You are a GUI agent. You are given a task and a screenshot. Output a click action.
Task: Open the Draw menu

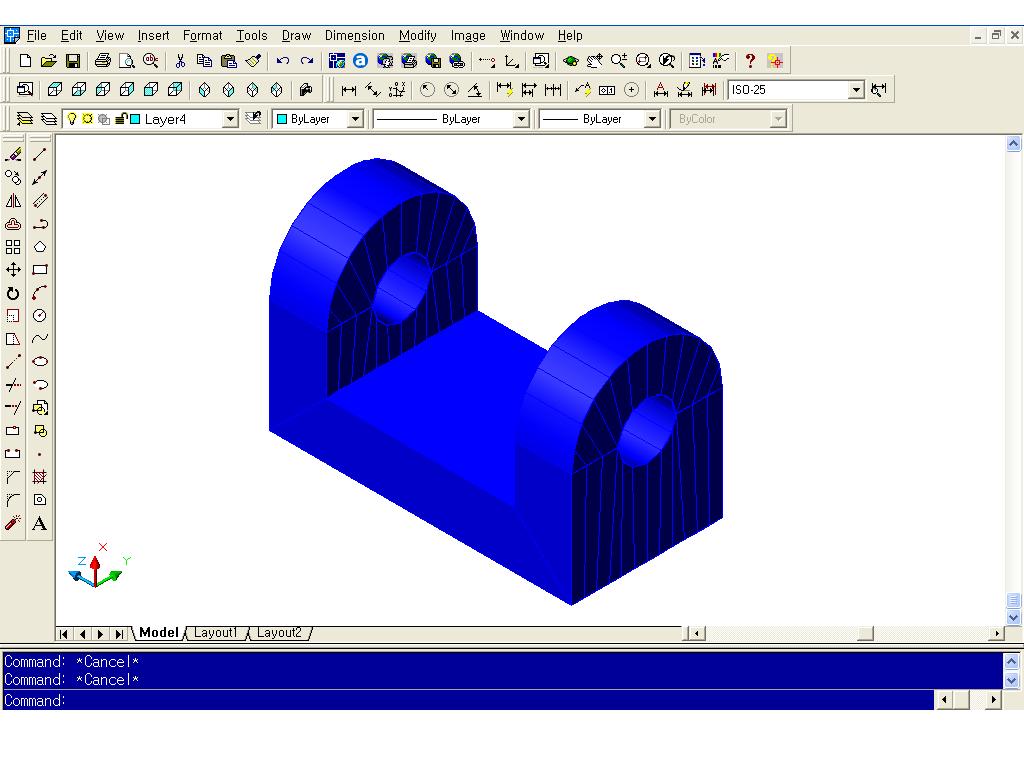[296, 35]
